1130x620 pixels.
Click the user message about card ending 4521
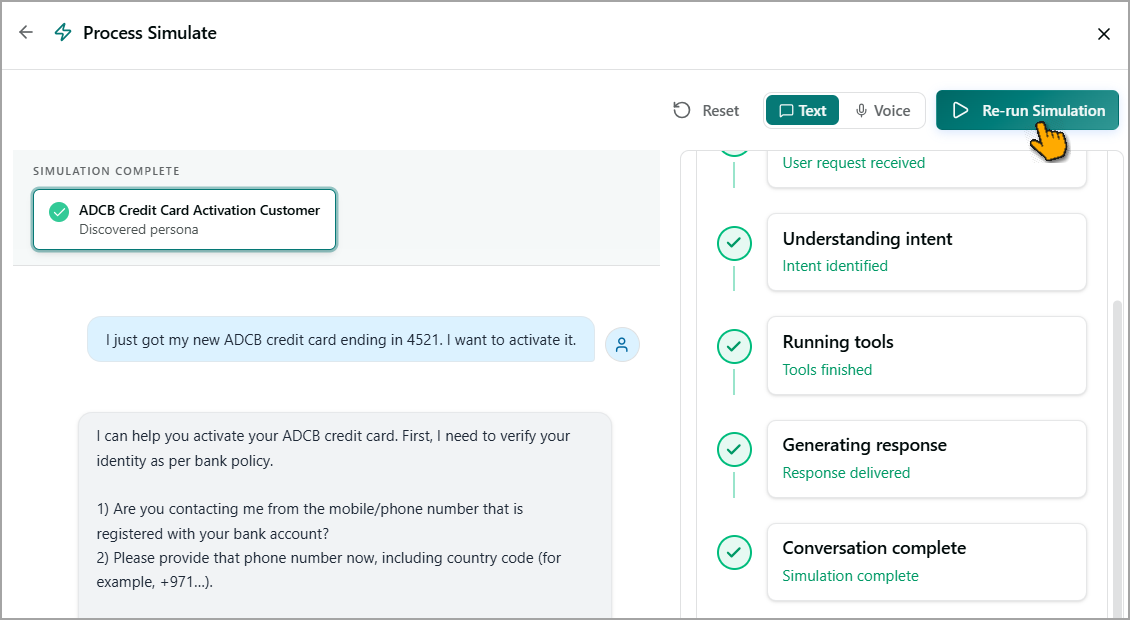tap(341, 340)
